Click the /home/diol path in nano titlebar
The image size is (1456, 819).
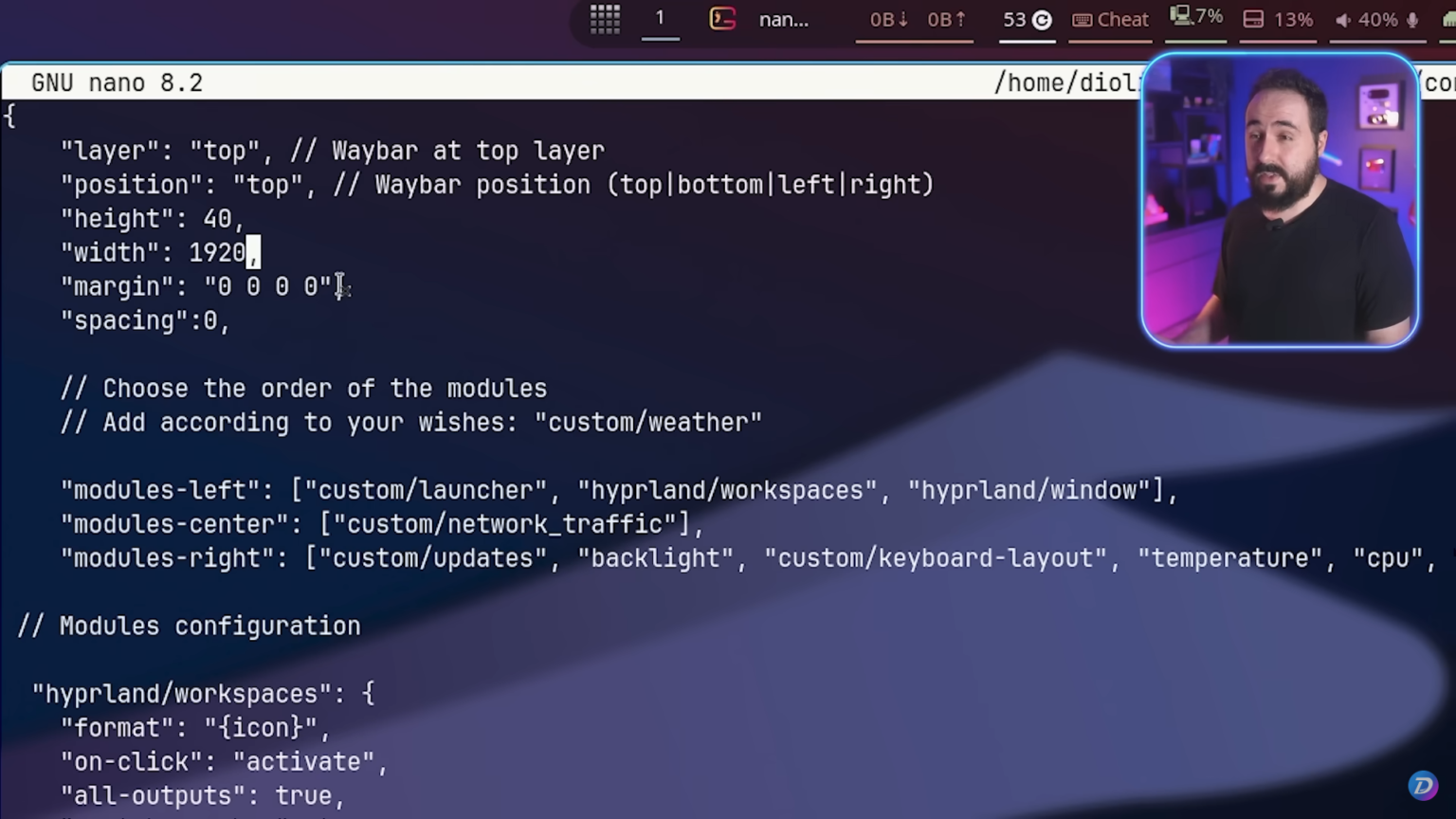1066,82
